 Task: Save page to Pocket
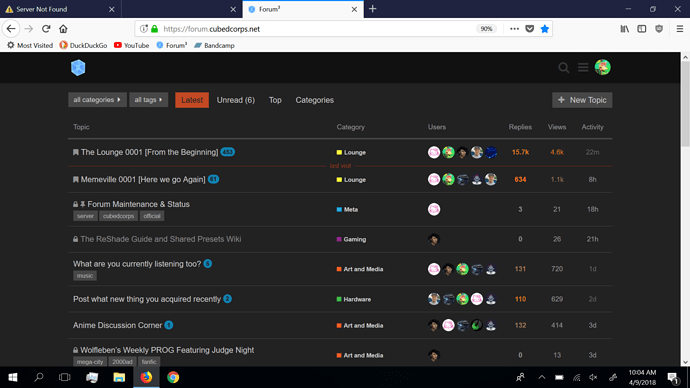[x=530, y=29]
